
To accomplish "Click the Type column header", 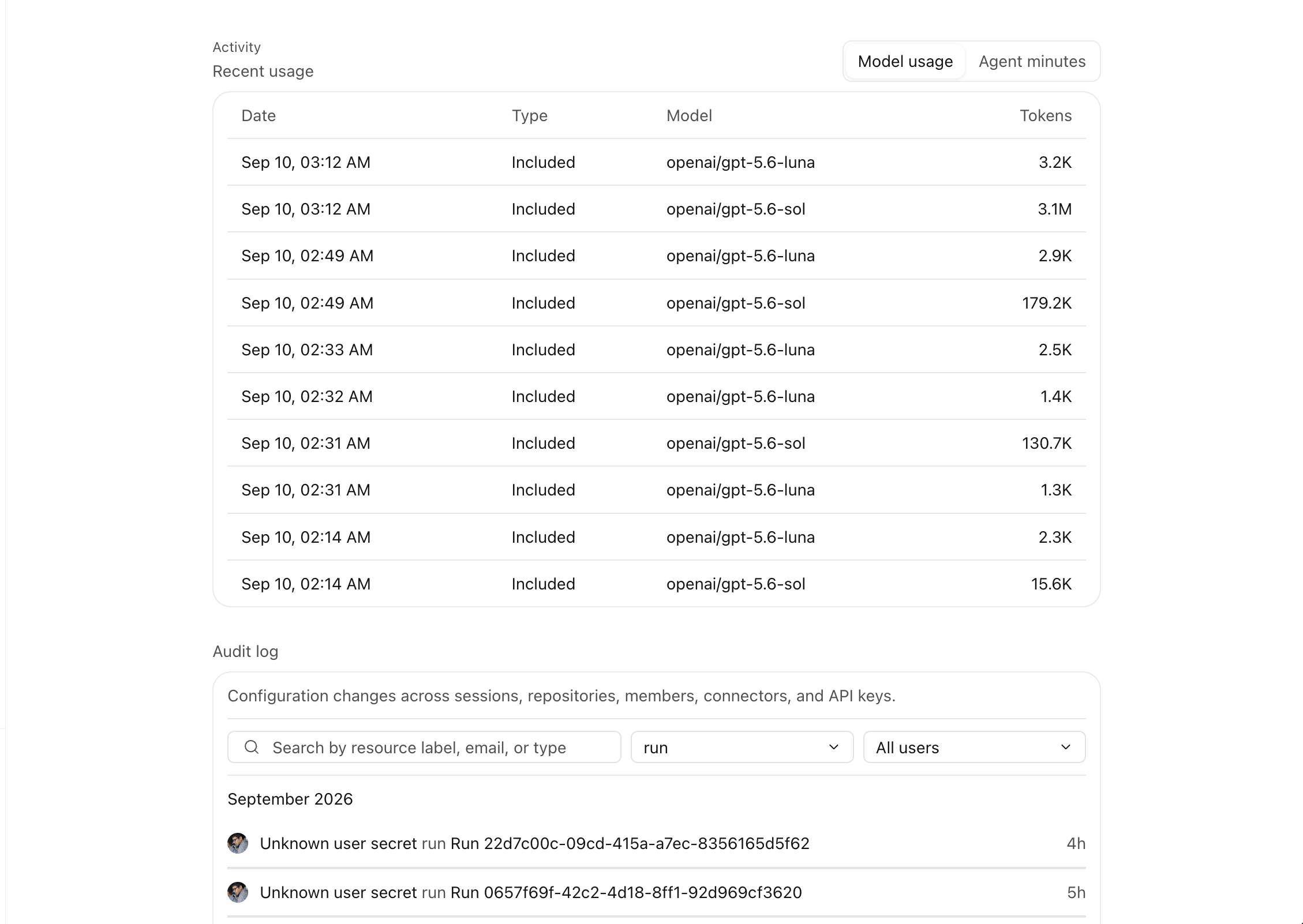I will 530,115.
